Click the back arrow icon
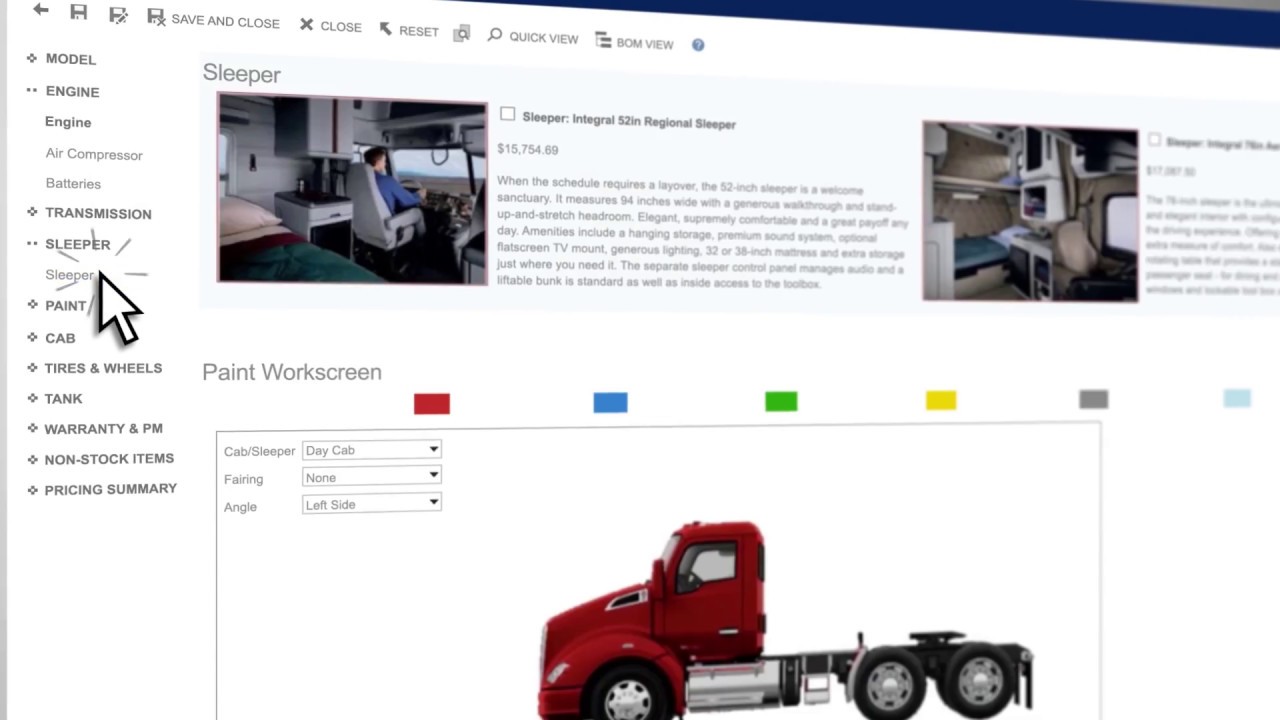 [40, 10]
